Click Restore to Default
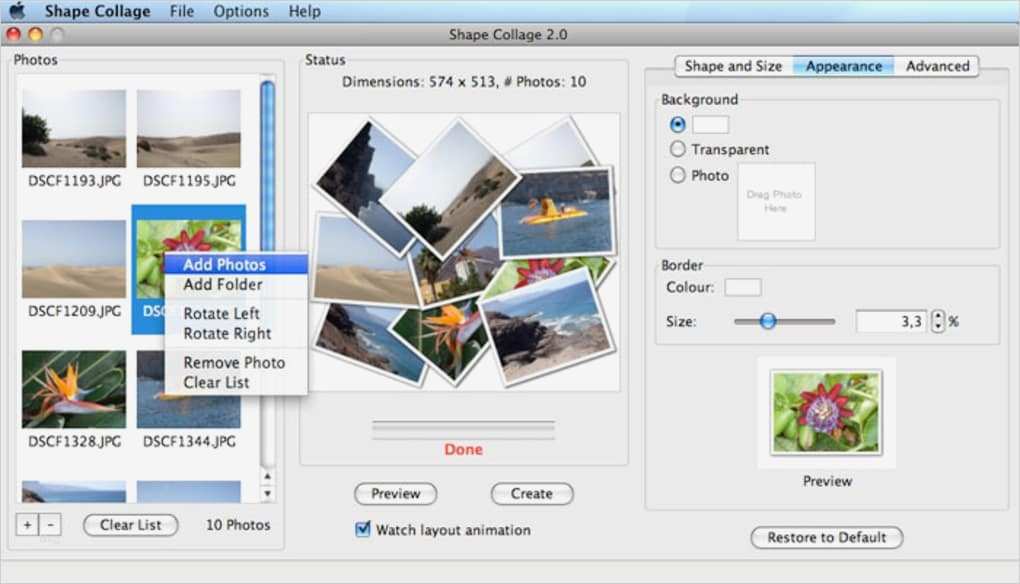This screenshot has width=1020, height=584. (x=825, y=537)
